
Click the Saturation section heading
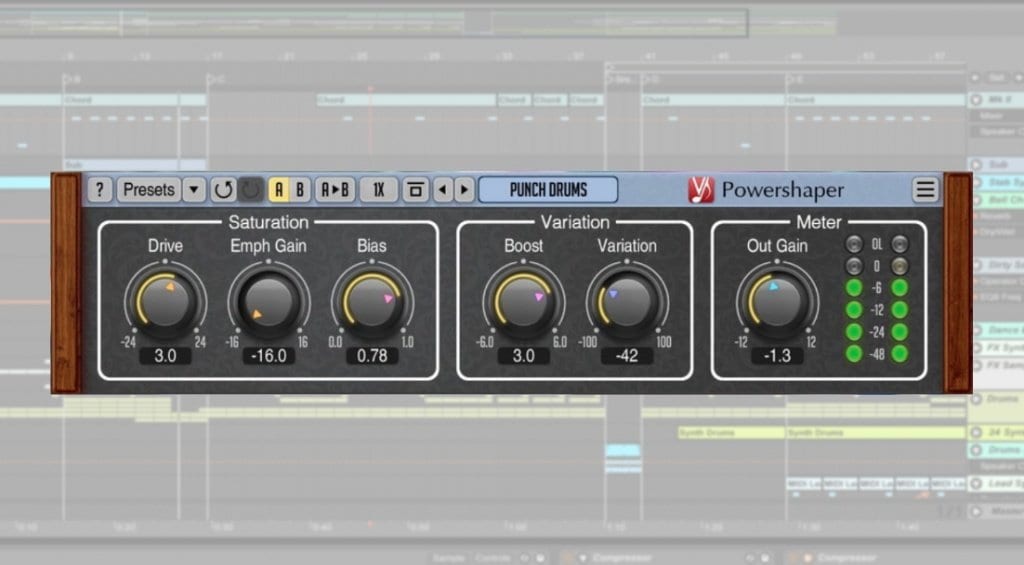[268, 222]
